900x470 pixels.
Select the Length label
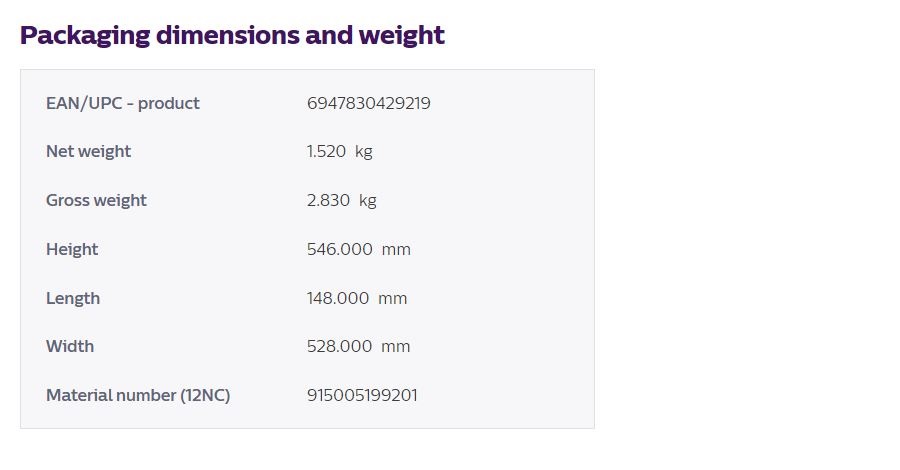click(73, 298)
